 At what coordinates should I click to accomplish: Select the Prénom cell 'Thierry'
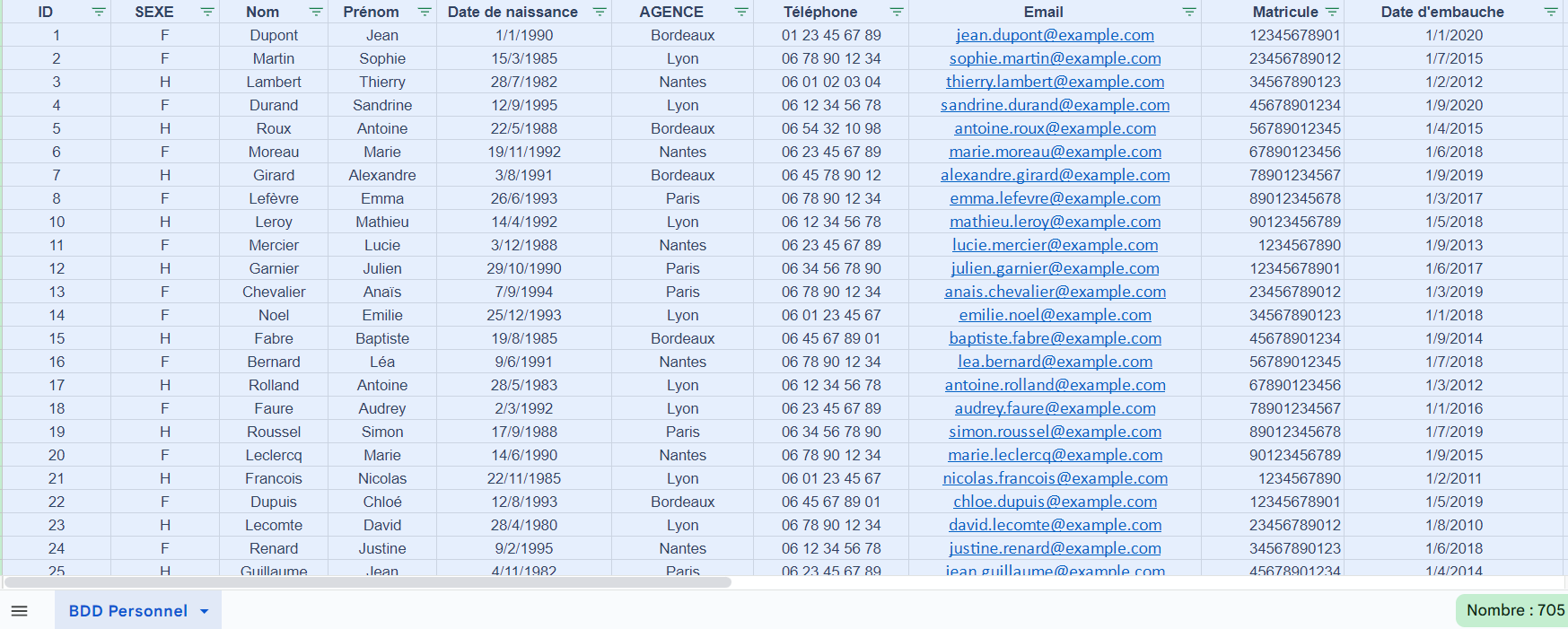click(x=382, y=82)
